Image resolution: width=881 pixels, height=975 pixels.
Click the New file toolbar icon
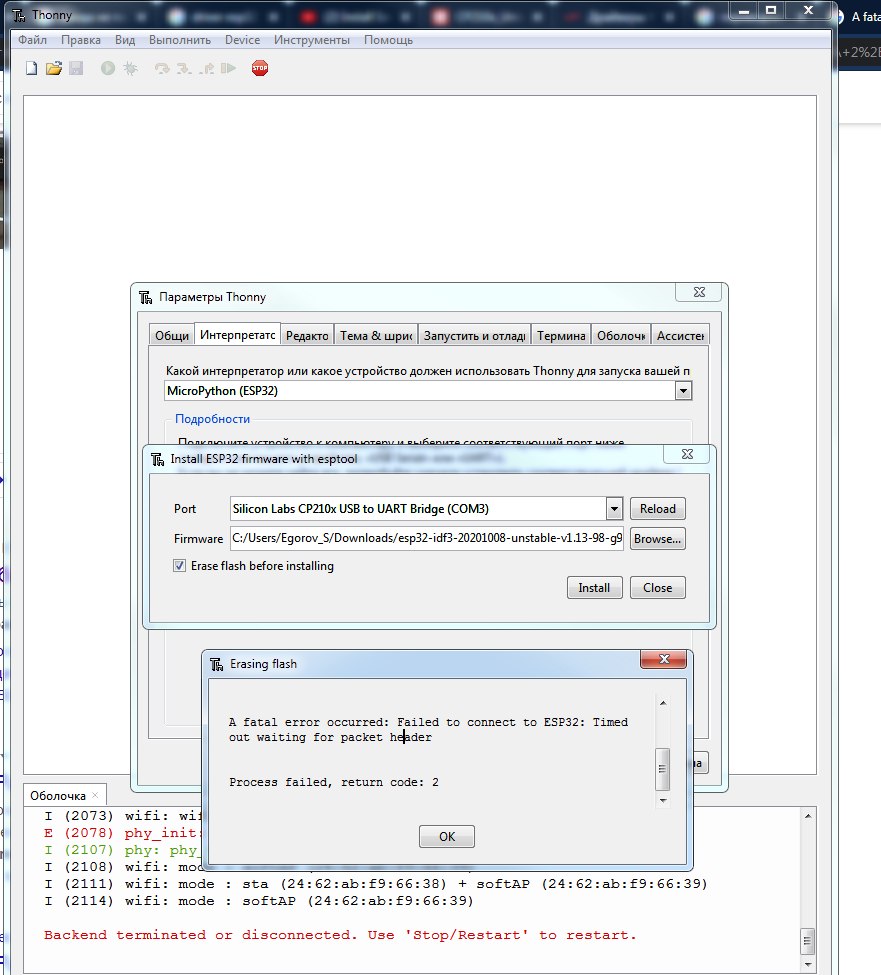point(31,68)
